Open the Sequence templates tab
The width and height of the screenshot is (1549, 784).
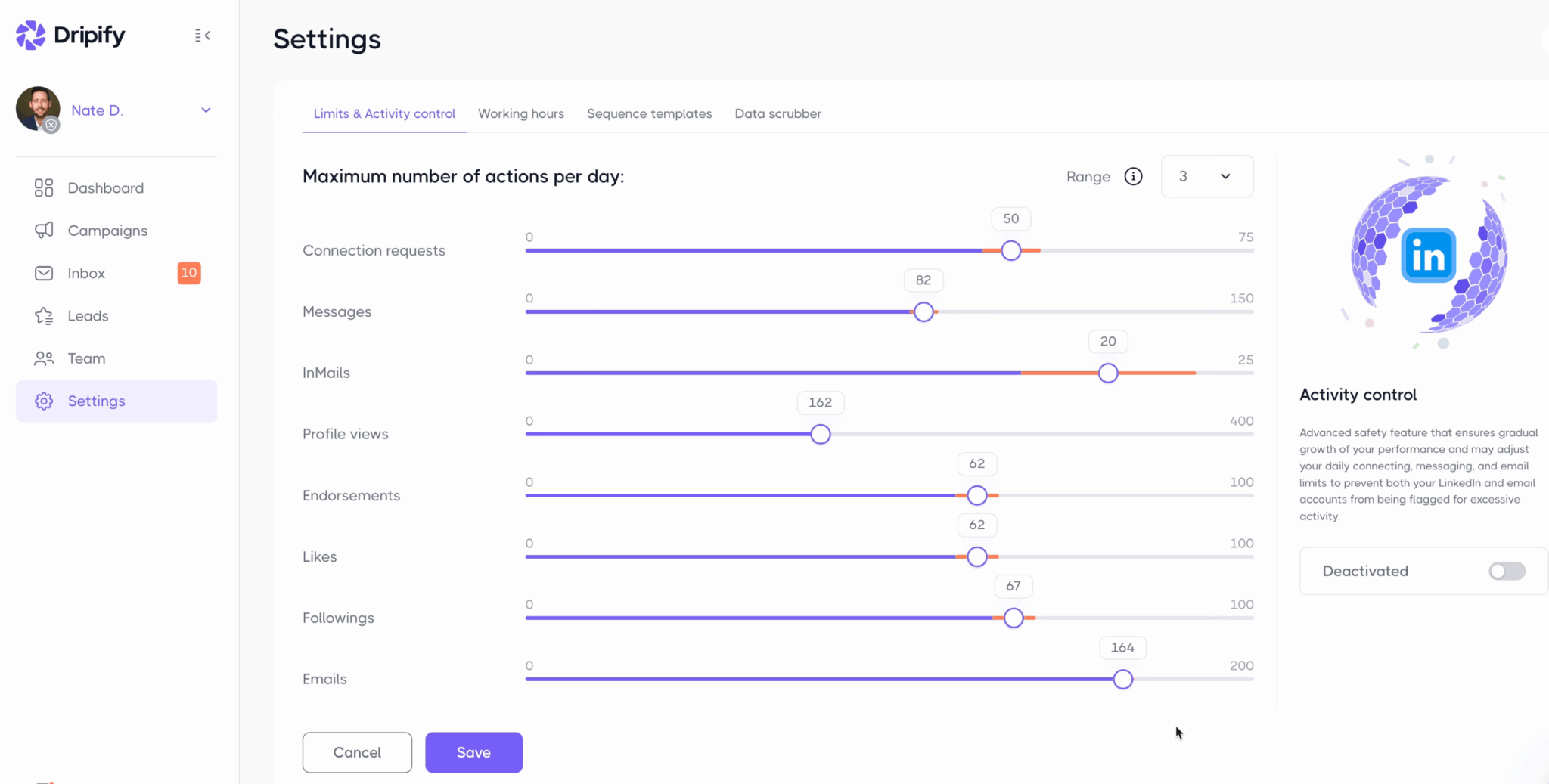650,113
